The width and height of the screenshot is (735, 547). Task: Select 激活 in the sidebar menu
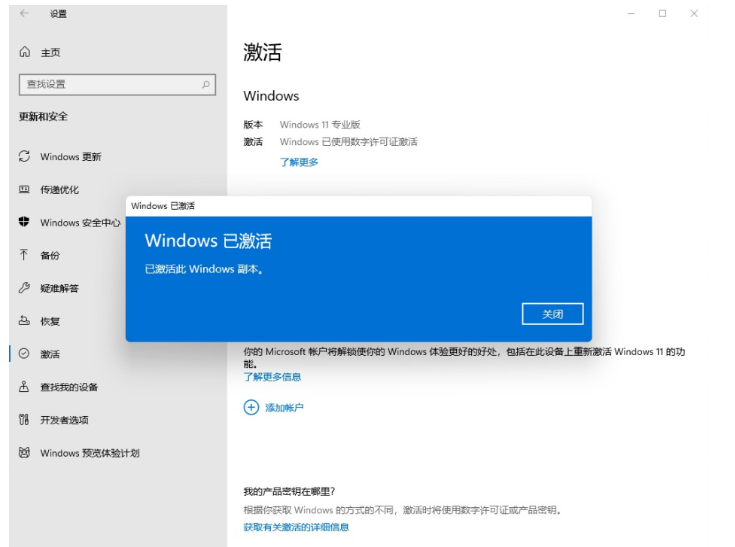point(50,354)
